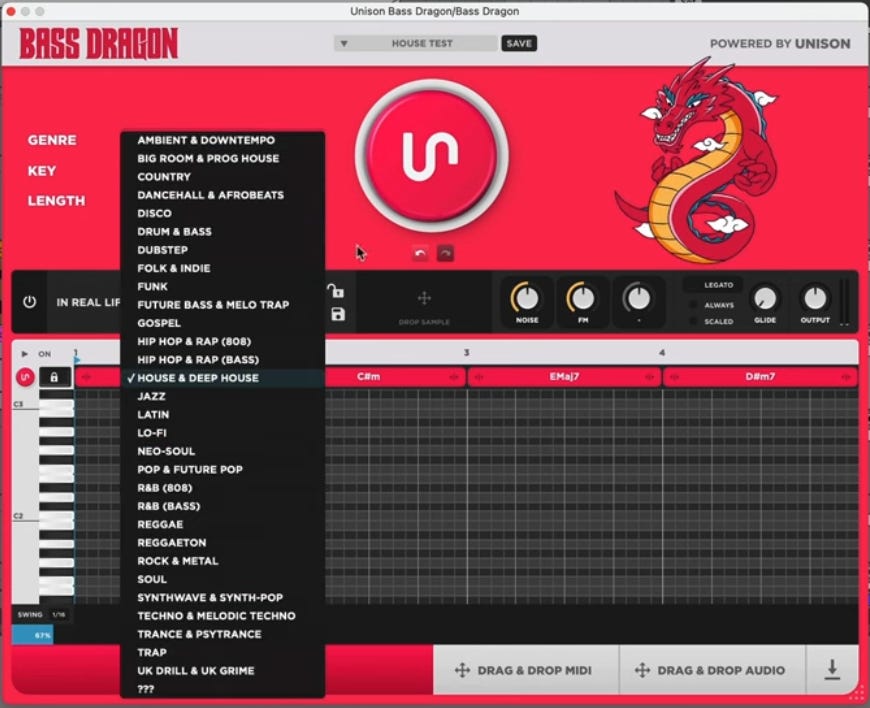Viewport: 870px width, 708px height.
Task: Click the swing 67% slider
Action: [x=33, y=635]
